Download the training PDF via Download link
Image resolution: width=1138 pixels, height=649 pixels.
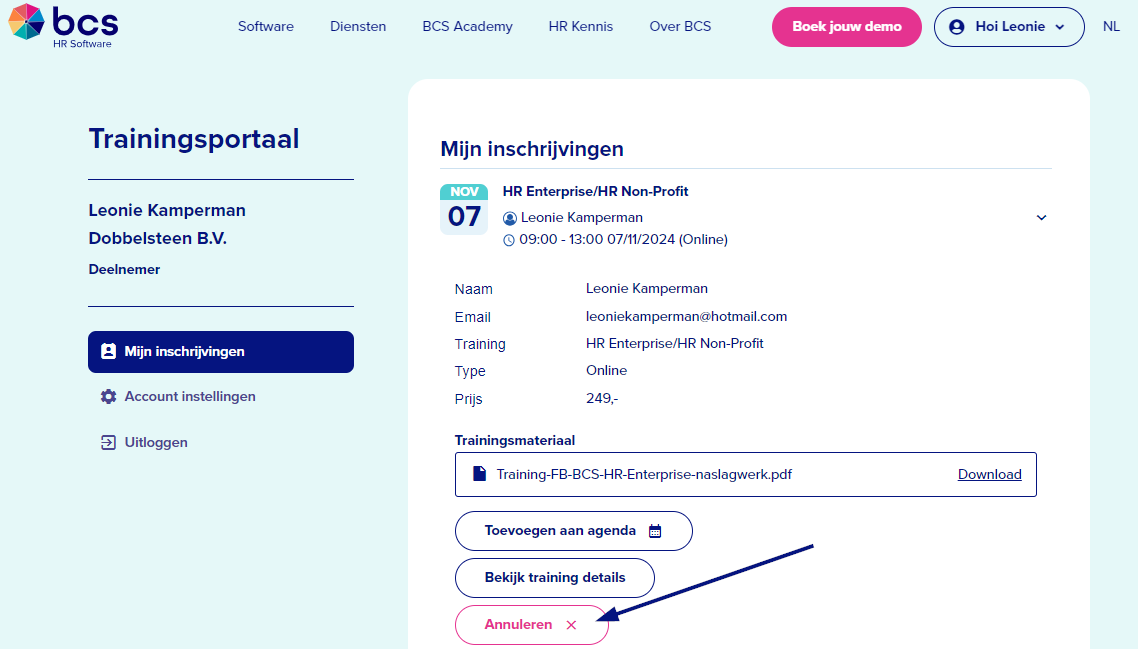pyautogui.click(x=989, y=474)
